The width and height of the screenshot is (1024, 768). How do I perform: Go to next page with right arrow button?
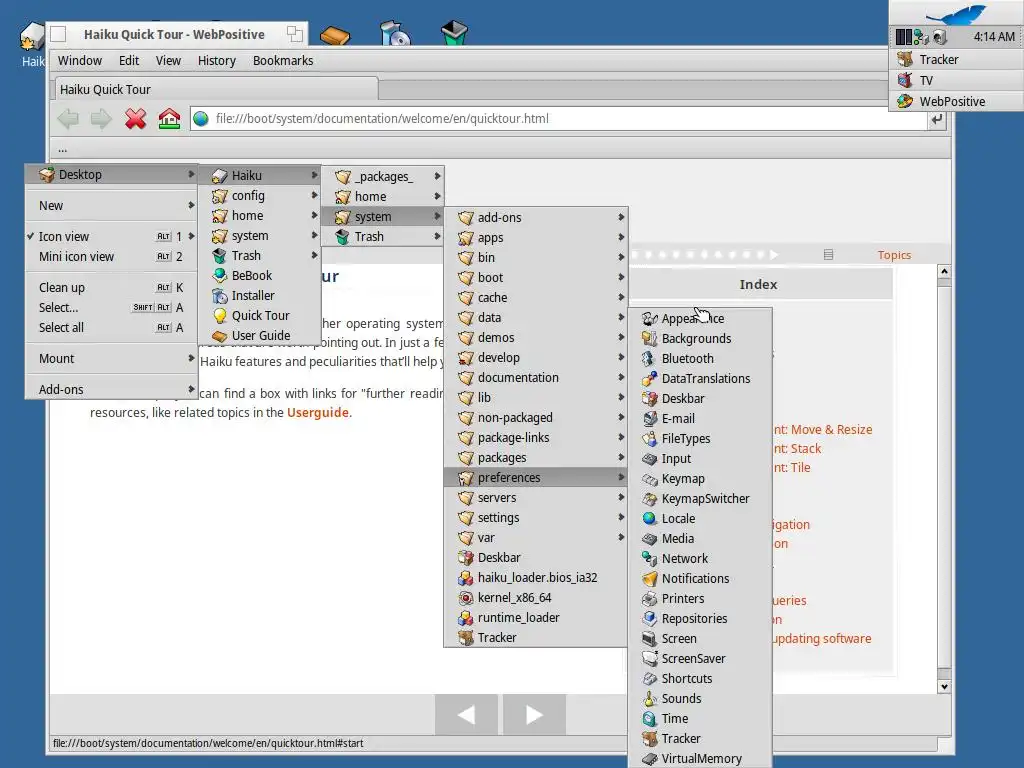click(x=534, y=714)
